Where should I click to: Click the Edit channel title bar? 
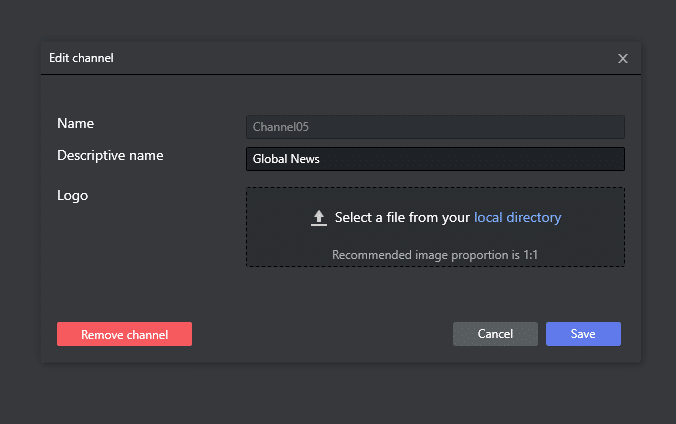300,58
